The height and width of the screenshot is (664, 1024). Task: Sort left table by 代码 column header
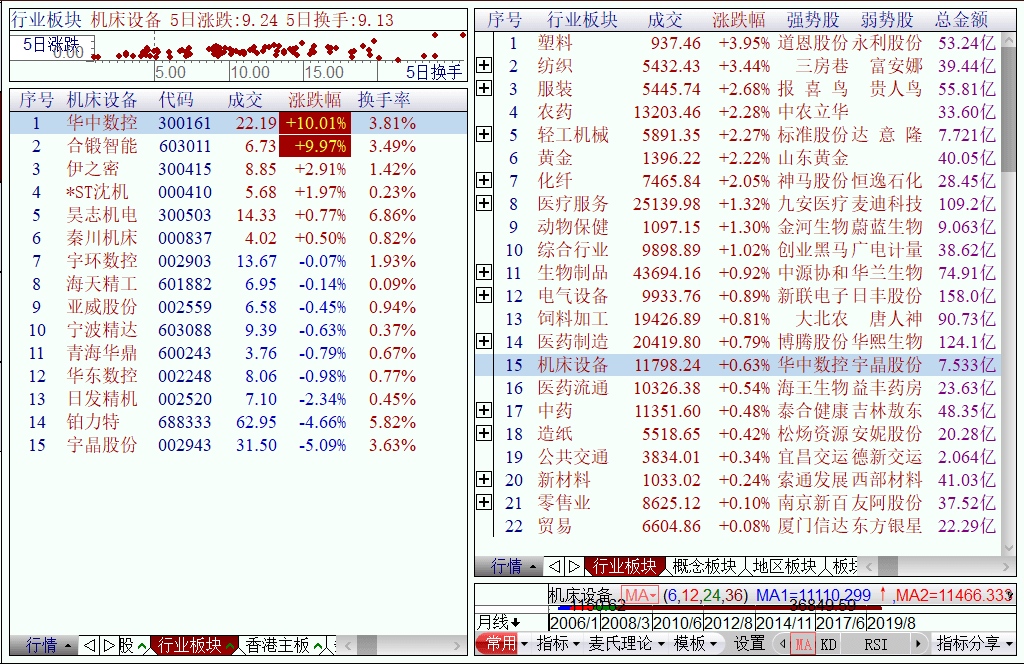[x=176, y=99]
